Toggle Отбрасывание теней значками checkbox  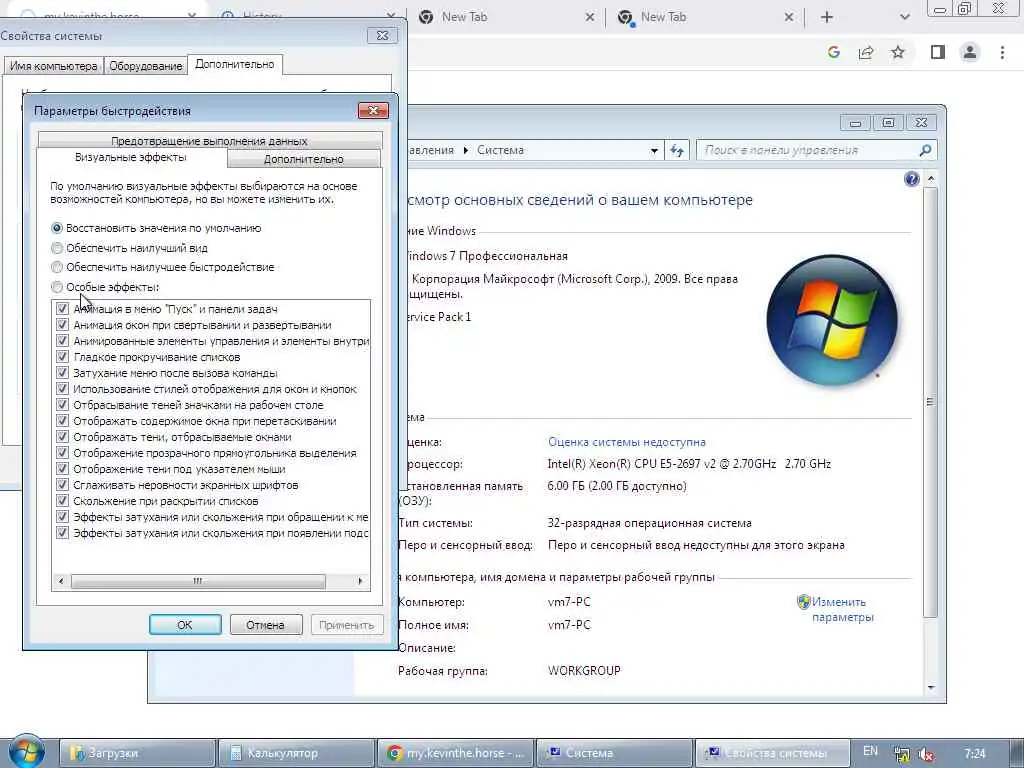(x=62, y=405)
